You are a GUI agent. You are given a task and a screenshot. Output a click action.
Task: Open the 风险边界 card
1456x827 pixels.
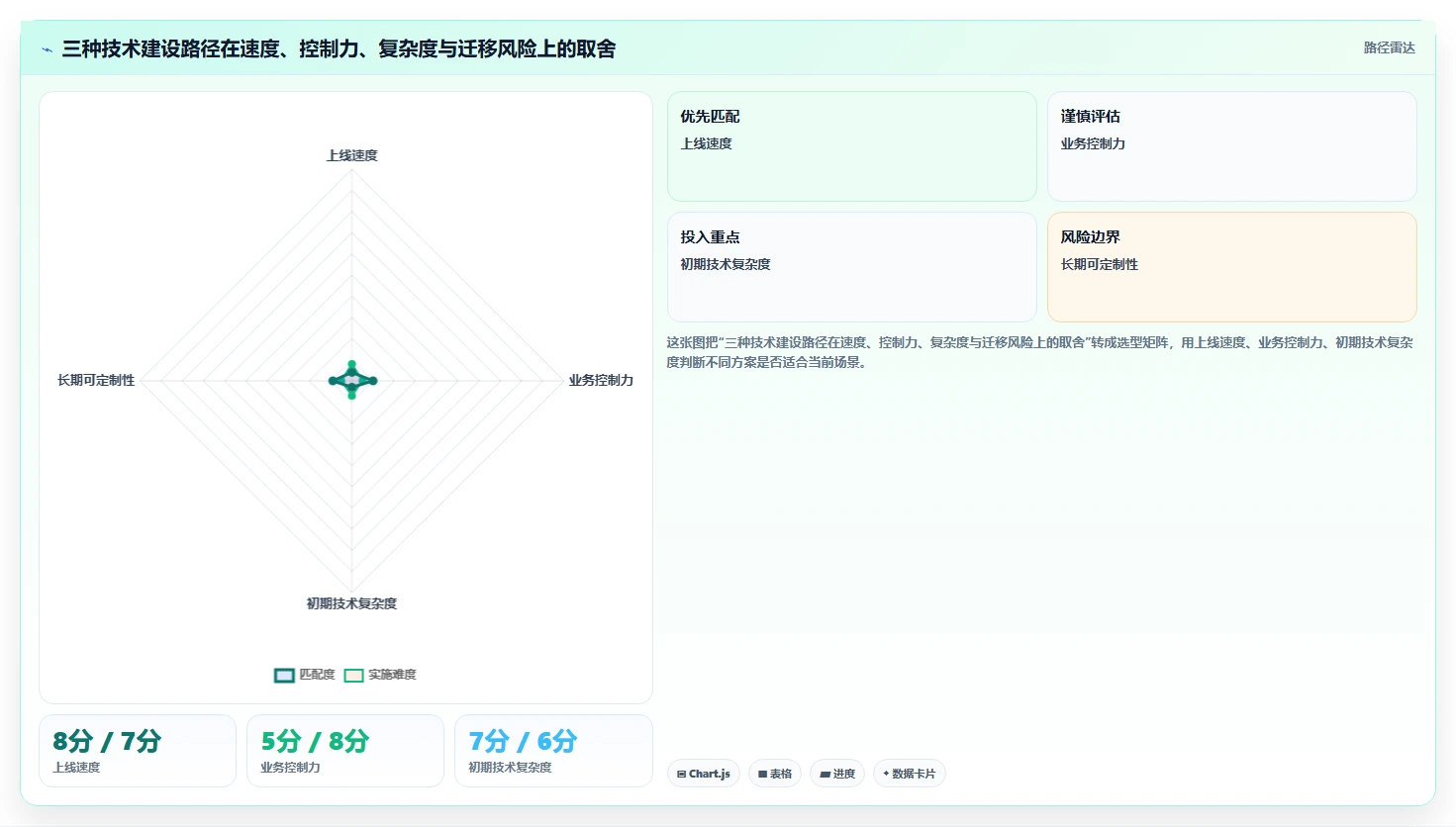click(1232, 267)
